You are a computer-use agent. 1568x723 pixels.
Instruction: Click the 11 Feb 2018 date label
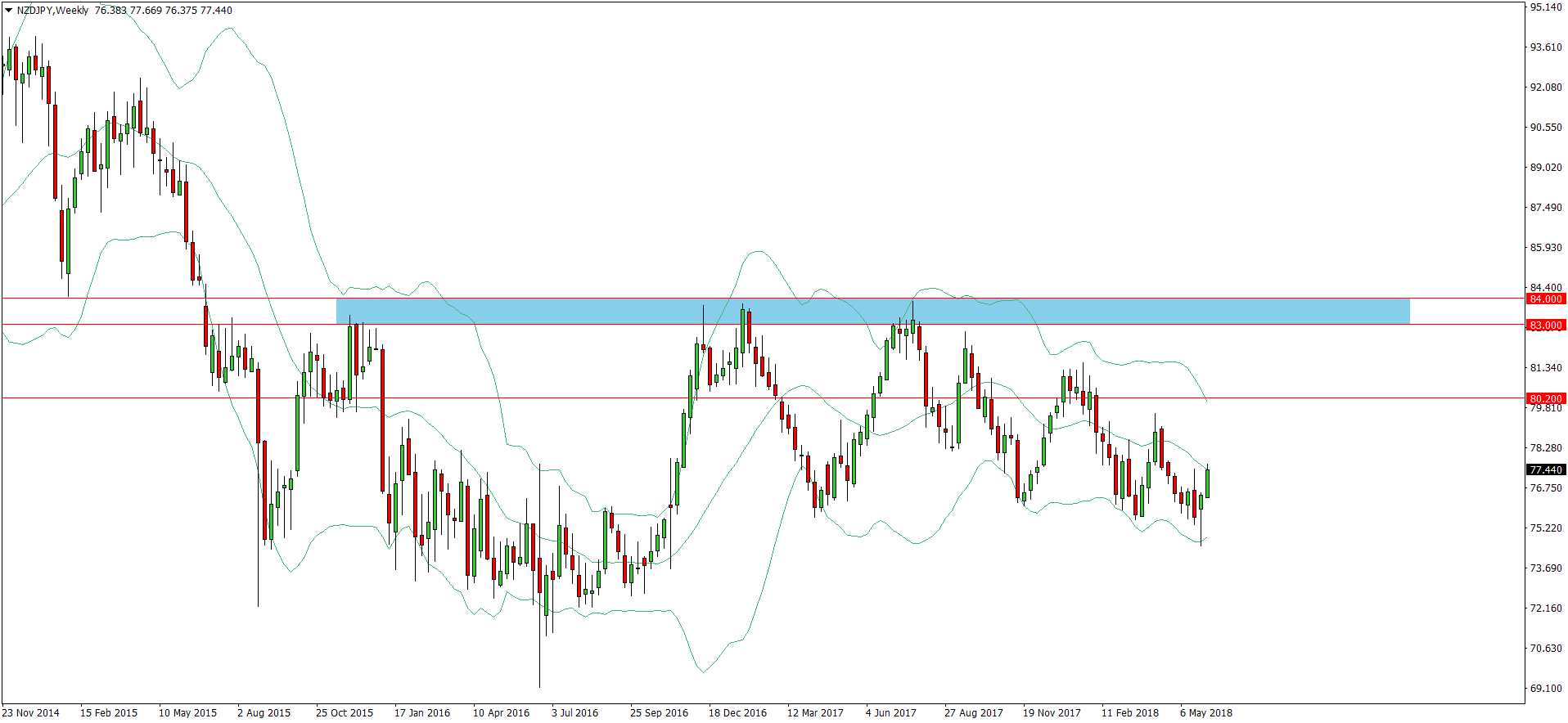1130,713
